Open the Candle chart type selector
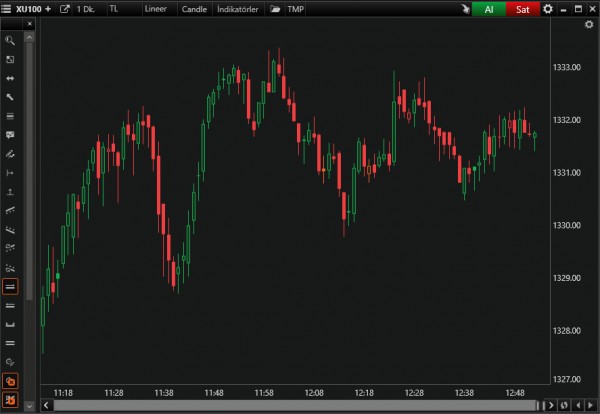Screen dimensions: 600x414 (194, 9)
